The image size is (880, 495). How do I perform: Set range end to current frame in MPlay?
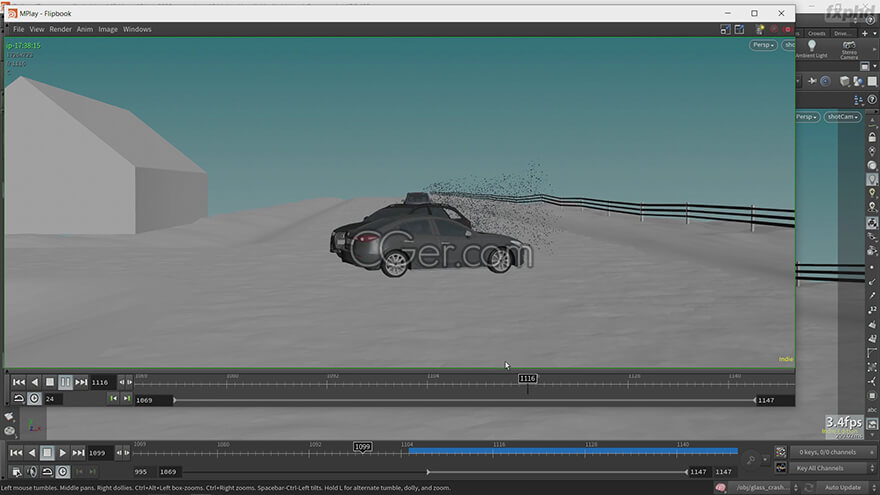pyautogui.click(x=127, y=398)
